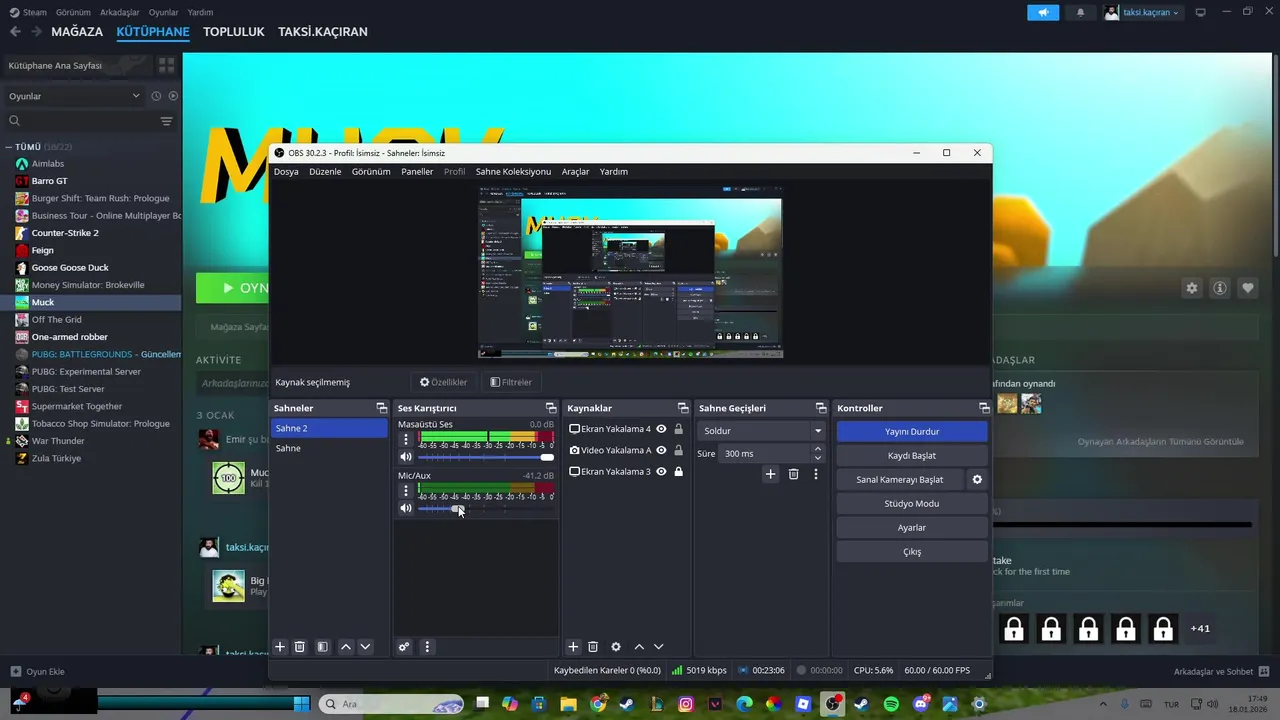Open Steam library grid view icon
The width and height of the screenshot is (1280, 720).
[x=166, y=65]
